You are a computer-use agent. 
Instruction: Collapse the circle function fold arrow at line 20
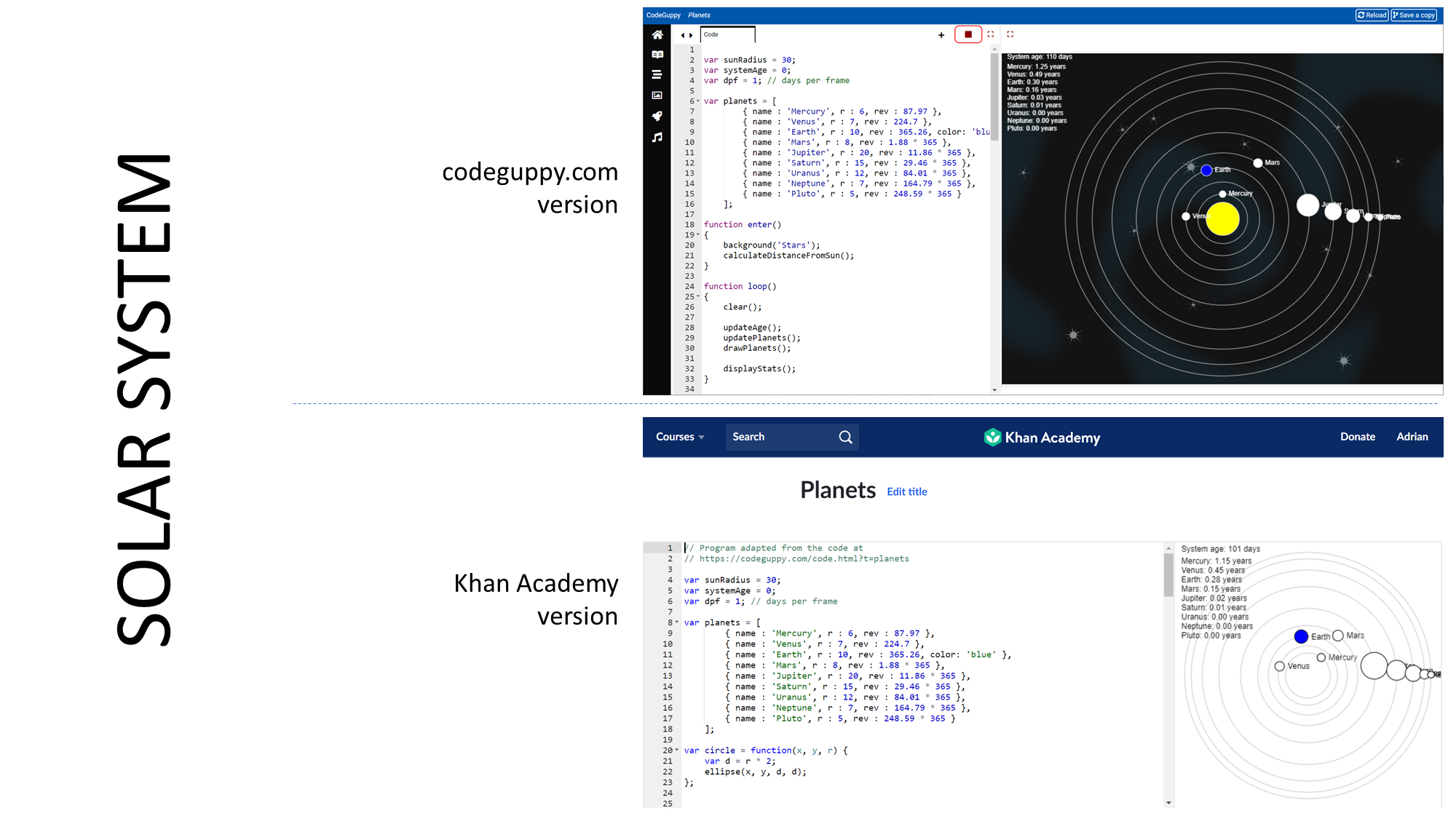pos(677,751)
